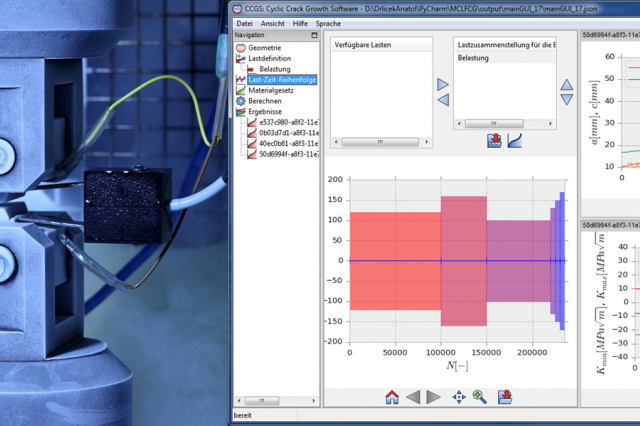Select Berechnen in navigation tree
Screen dimensions: 640x426
point(265,101)
